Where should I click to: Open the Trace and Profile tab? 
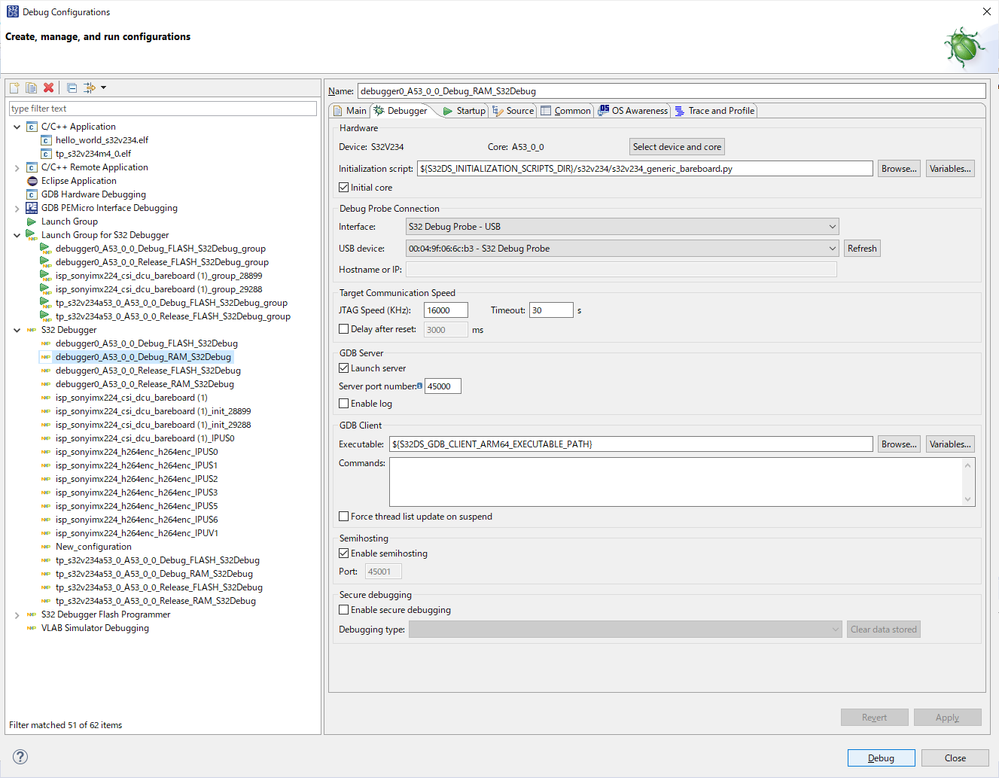[x=715, y=111]
